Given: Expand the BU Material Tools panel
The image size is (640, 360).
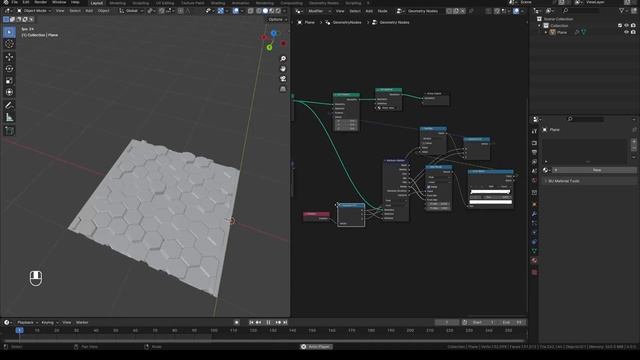Looking at the screenshot, I should click(x=589, y=181).
